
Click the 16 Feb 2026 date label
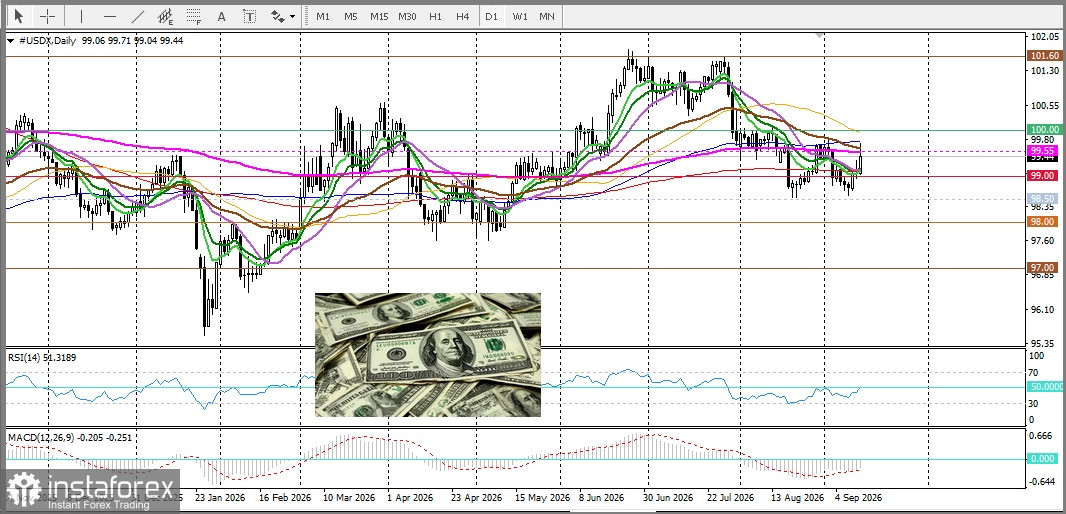coord(287,497)
